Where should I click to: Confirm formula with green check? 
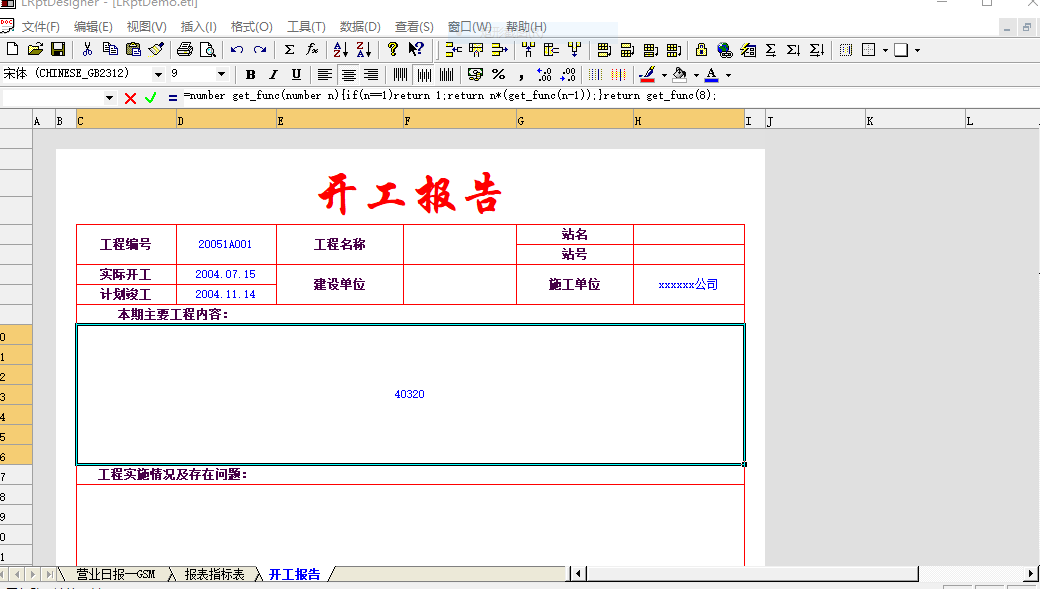click(151, 98)
